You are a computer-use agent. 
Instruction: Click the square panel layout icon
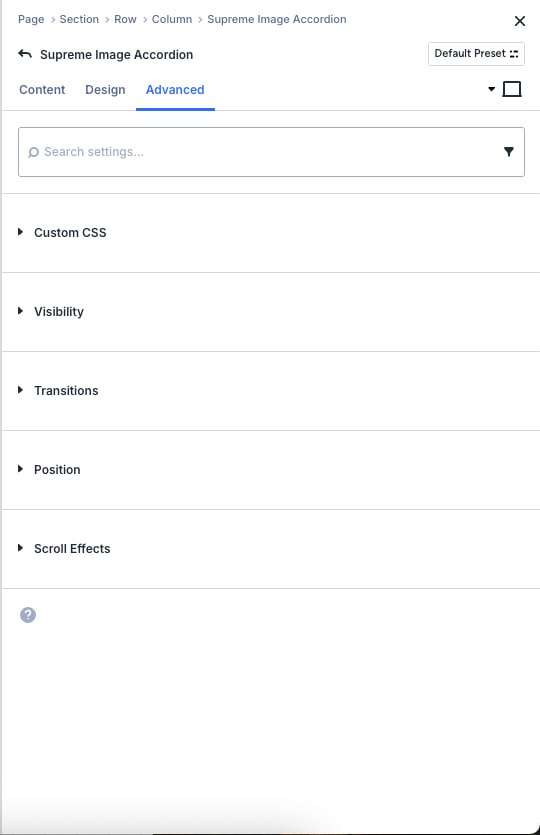[512, 89]
